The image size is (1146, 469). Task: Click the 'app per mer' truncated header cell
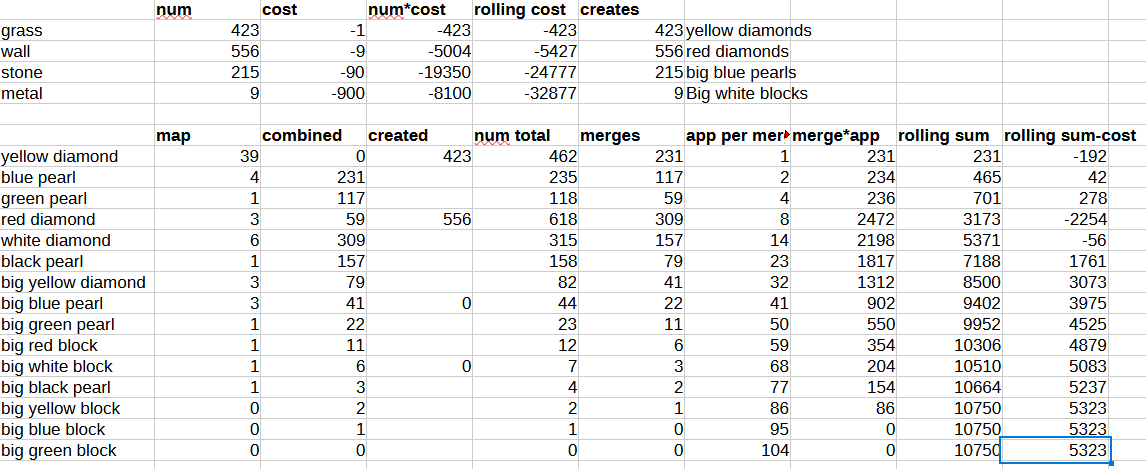[x=737, y=135]
